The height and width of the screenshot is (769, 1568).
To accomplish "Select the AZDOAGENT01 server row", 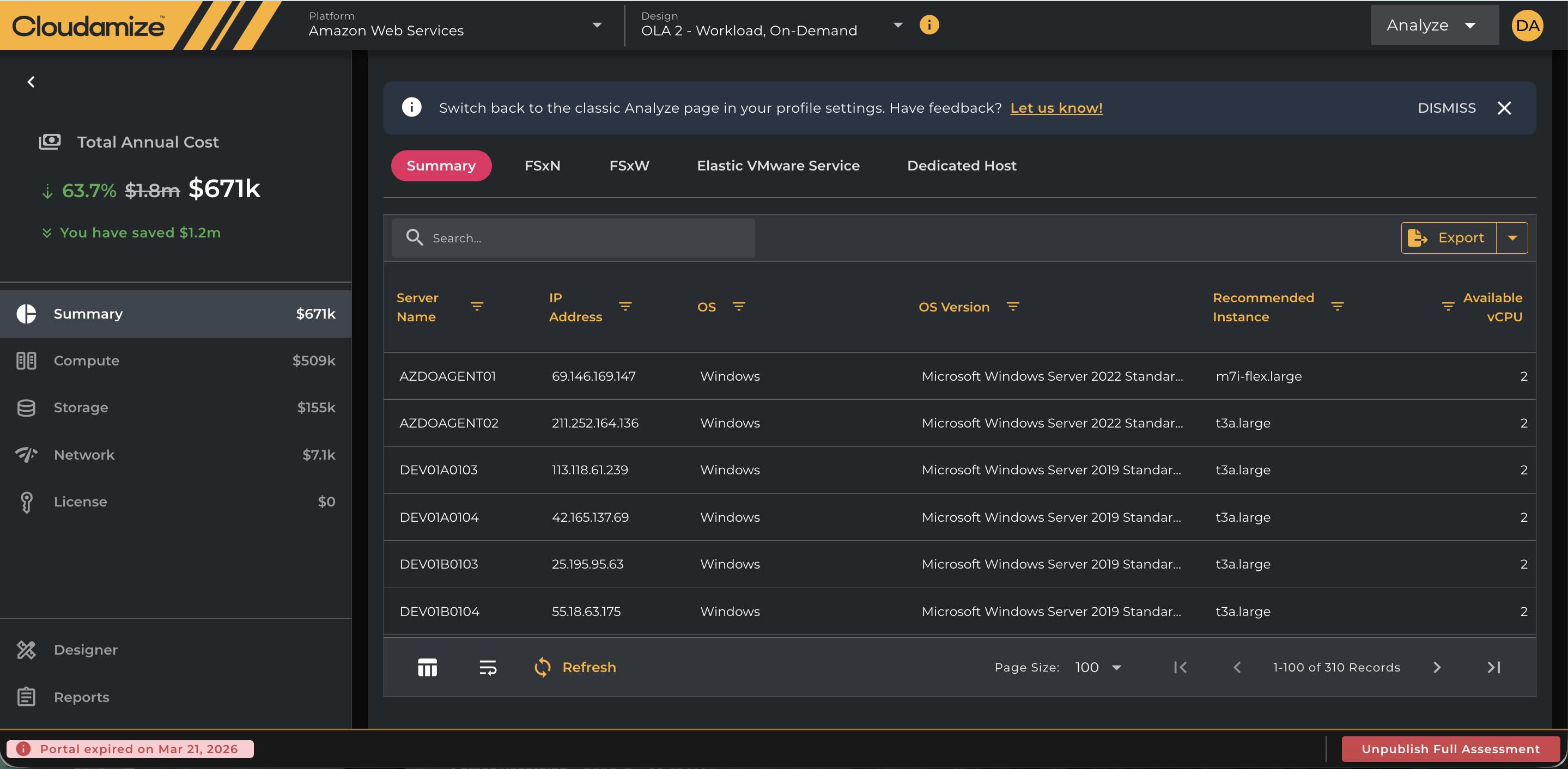I will click(959, 376).
